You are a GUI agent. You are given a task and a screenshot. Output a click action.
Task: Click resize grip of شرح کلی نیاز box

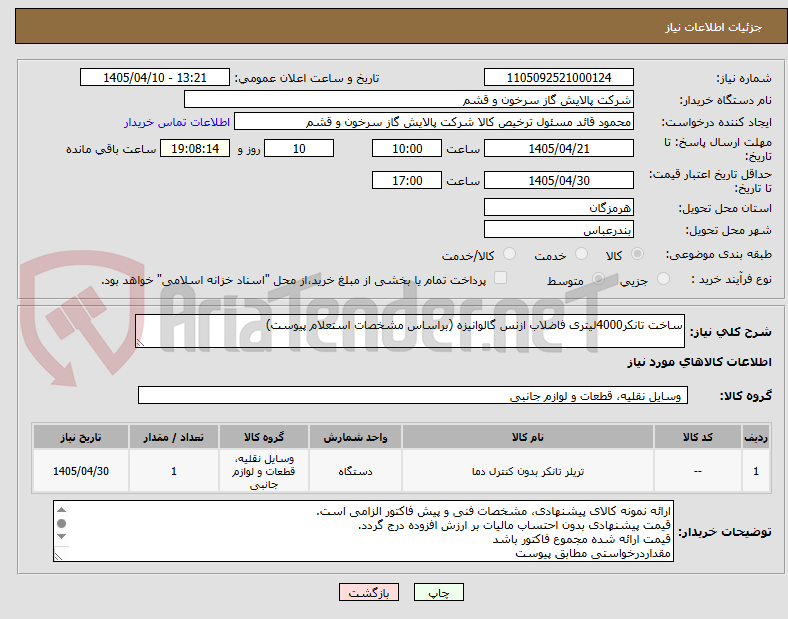click(140, 343)
